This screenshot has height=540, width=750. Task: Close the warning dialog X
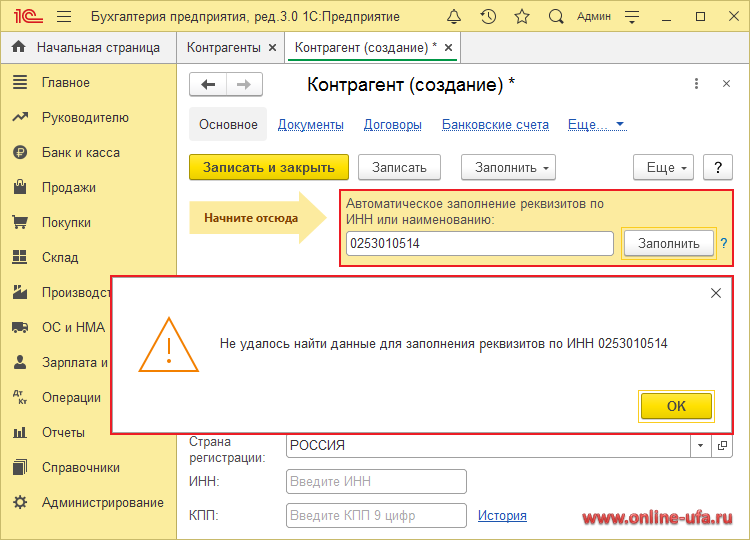tap(716, 293)
